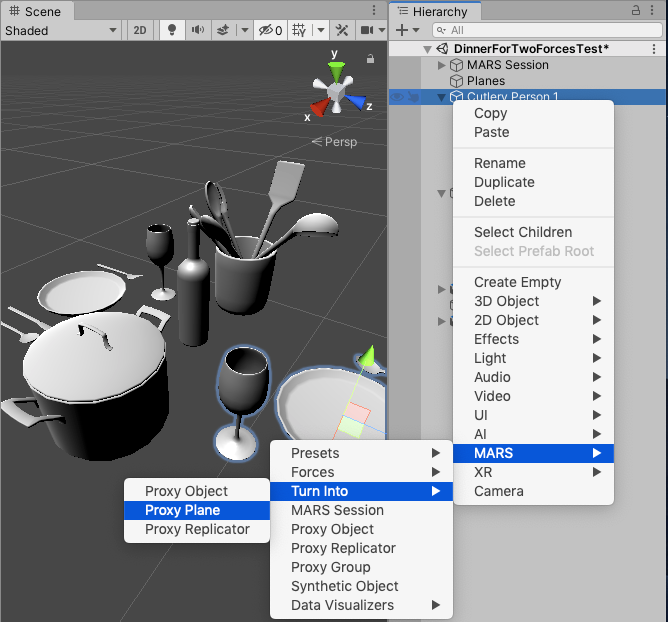Toggle the scene grid icon
This screenshot has width=668, height=622.
pyautogui.click(x=298, y=30)
